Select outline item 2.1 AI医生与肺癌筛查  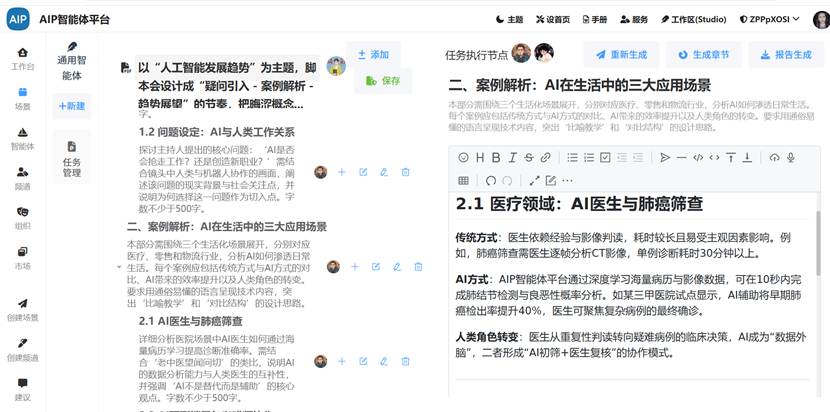click(191, 321)
